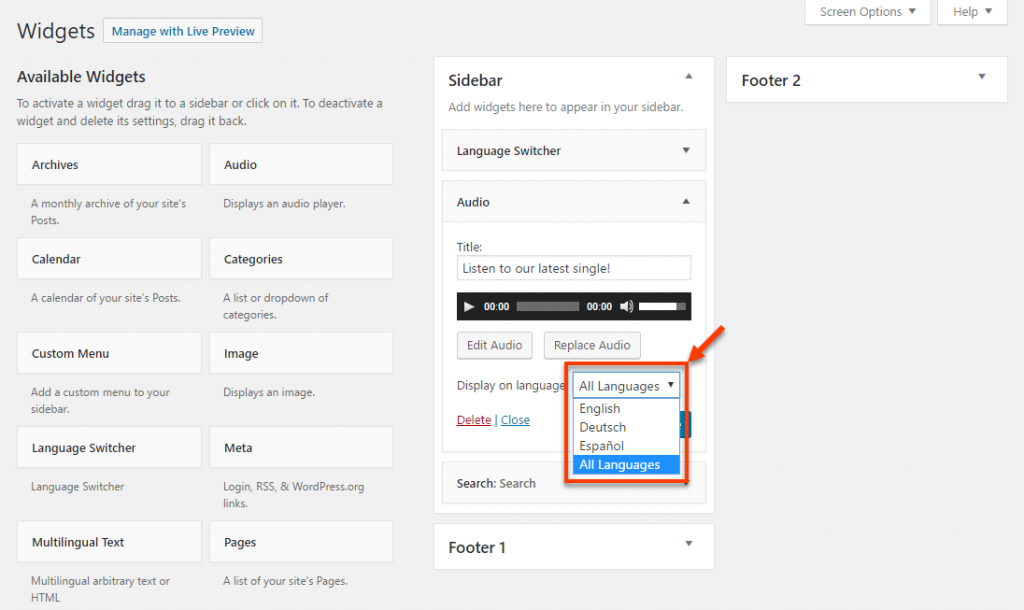Click the Replace Audio button

pos(591,345)
